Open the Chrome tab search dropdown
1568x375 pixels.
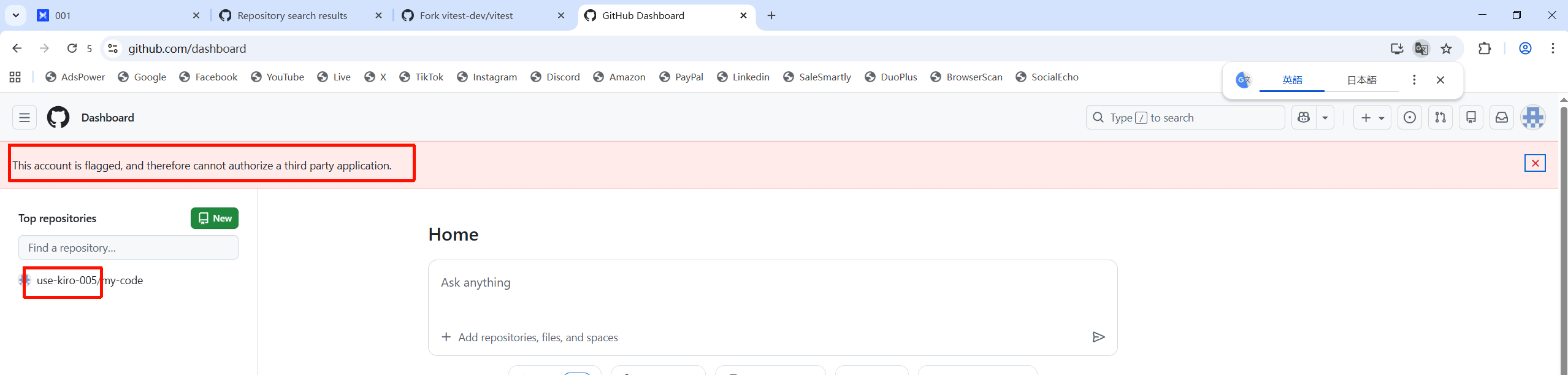(x=16, y=15)
